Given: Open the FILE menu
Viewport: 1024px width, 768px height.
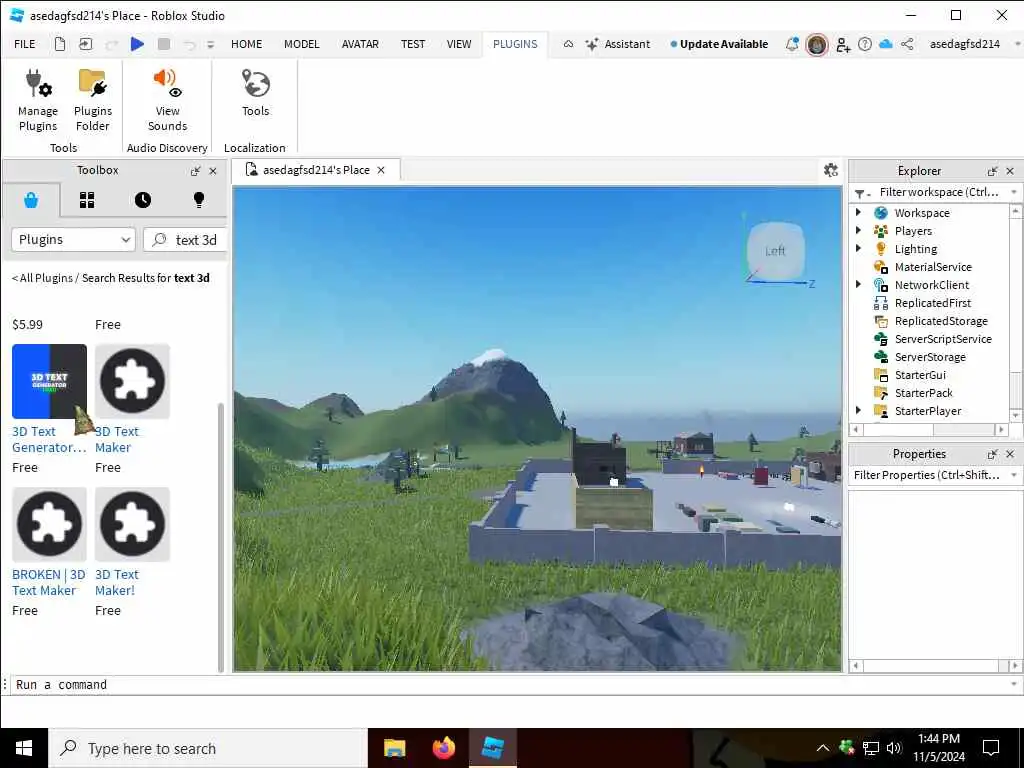Looking at the screenshot, I should coord(25,44).
